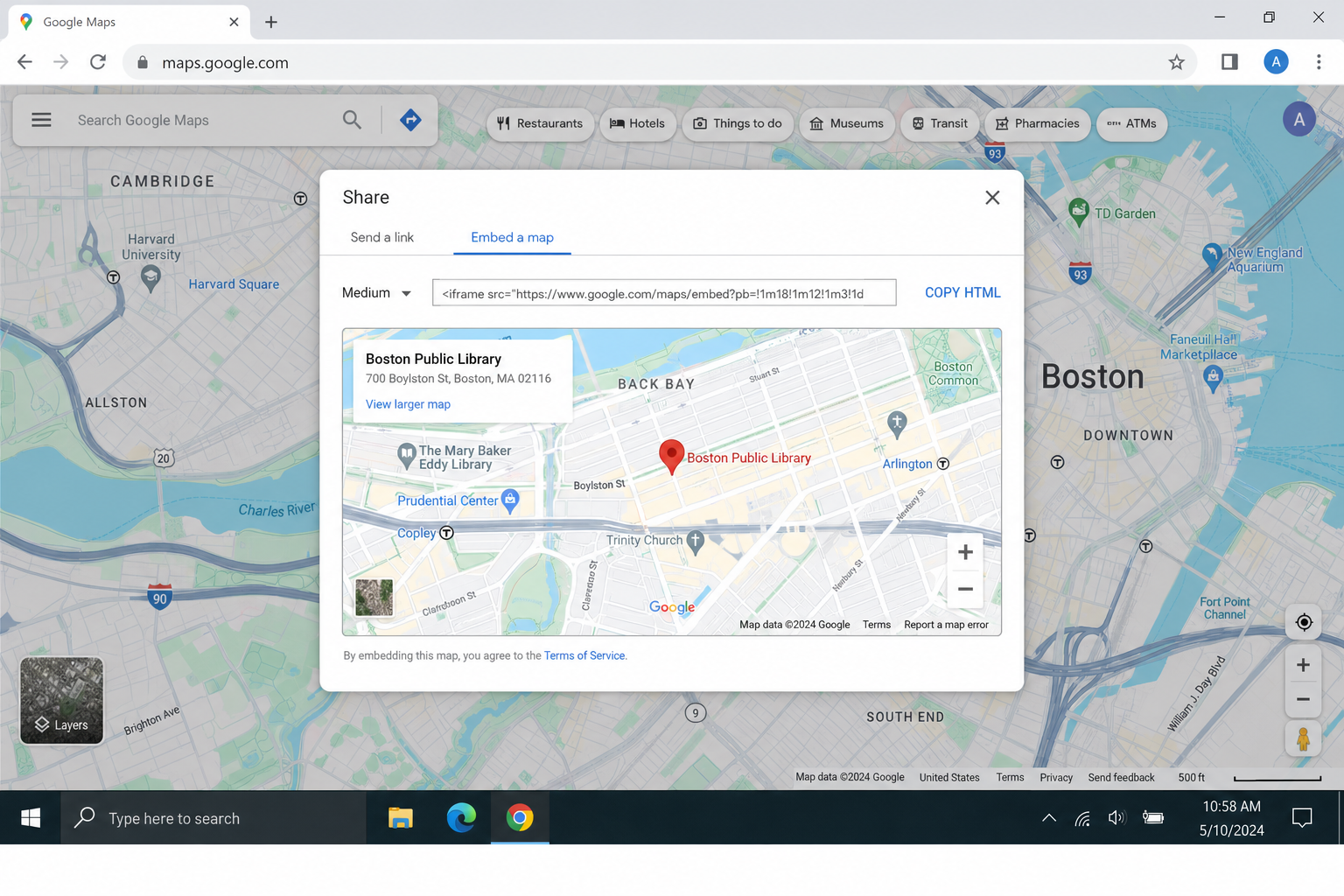This screenshot has width=1344, height=896.
Task: Click the taskbar search box
Action: pos(213,818)
